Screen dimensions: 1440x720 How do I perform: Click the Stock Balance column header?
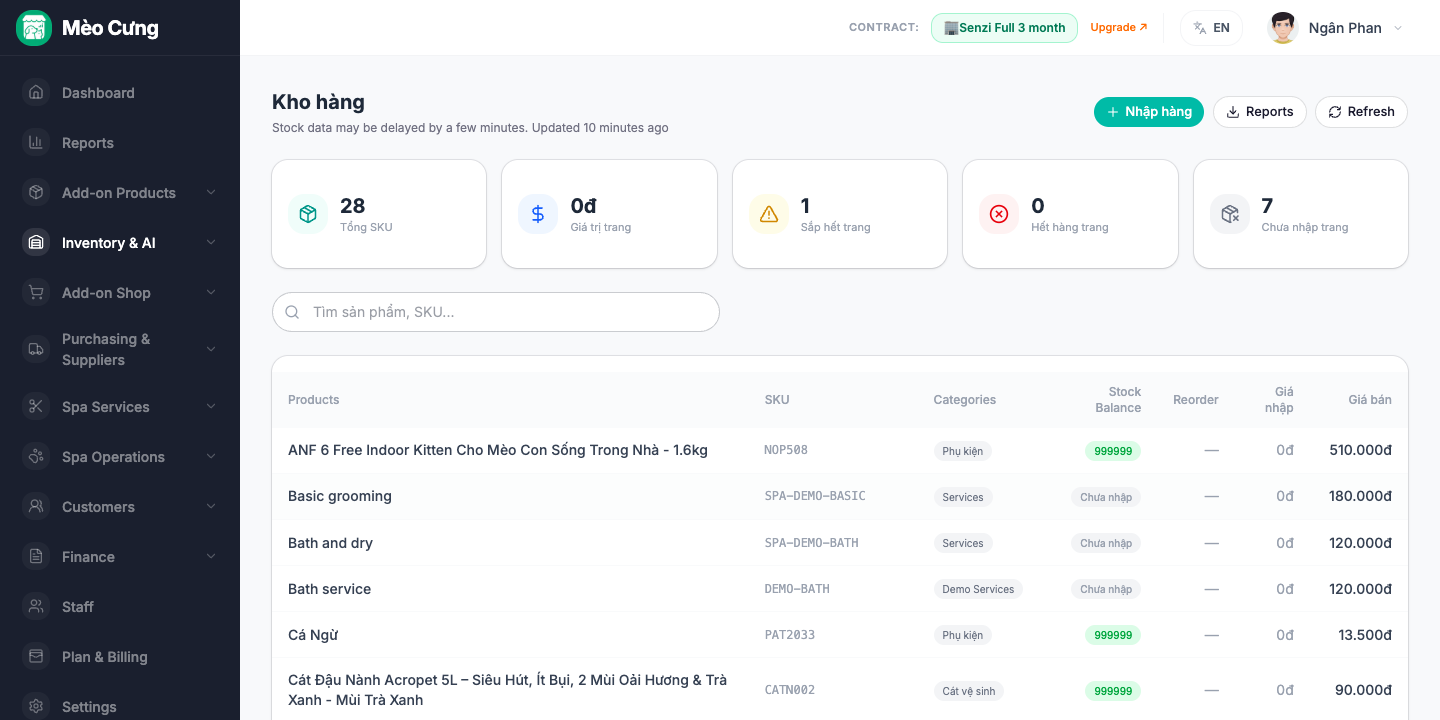tap(1118, 400)
